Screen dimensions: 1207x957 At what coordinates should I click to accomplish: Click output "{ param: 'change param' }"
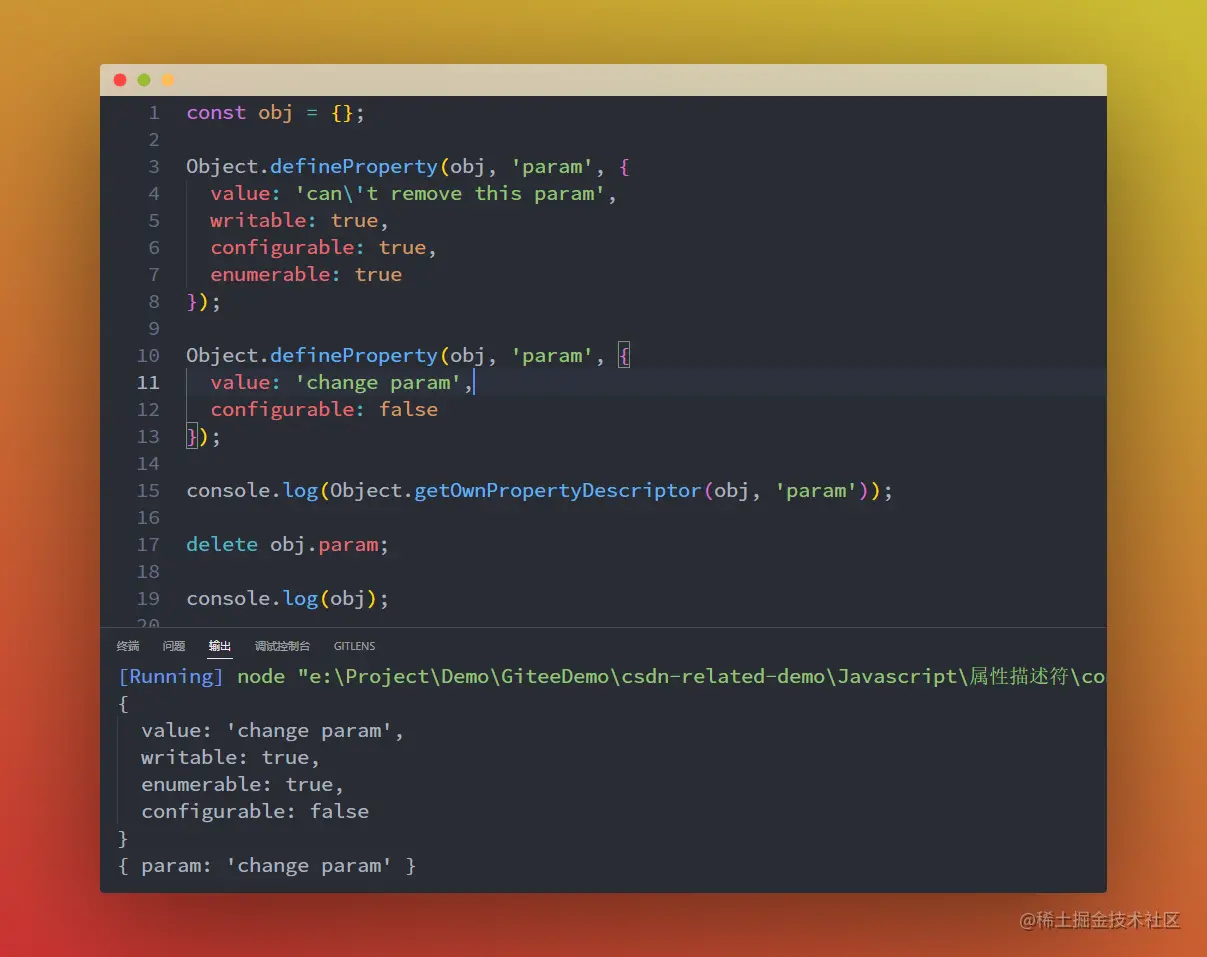267,866
